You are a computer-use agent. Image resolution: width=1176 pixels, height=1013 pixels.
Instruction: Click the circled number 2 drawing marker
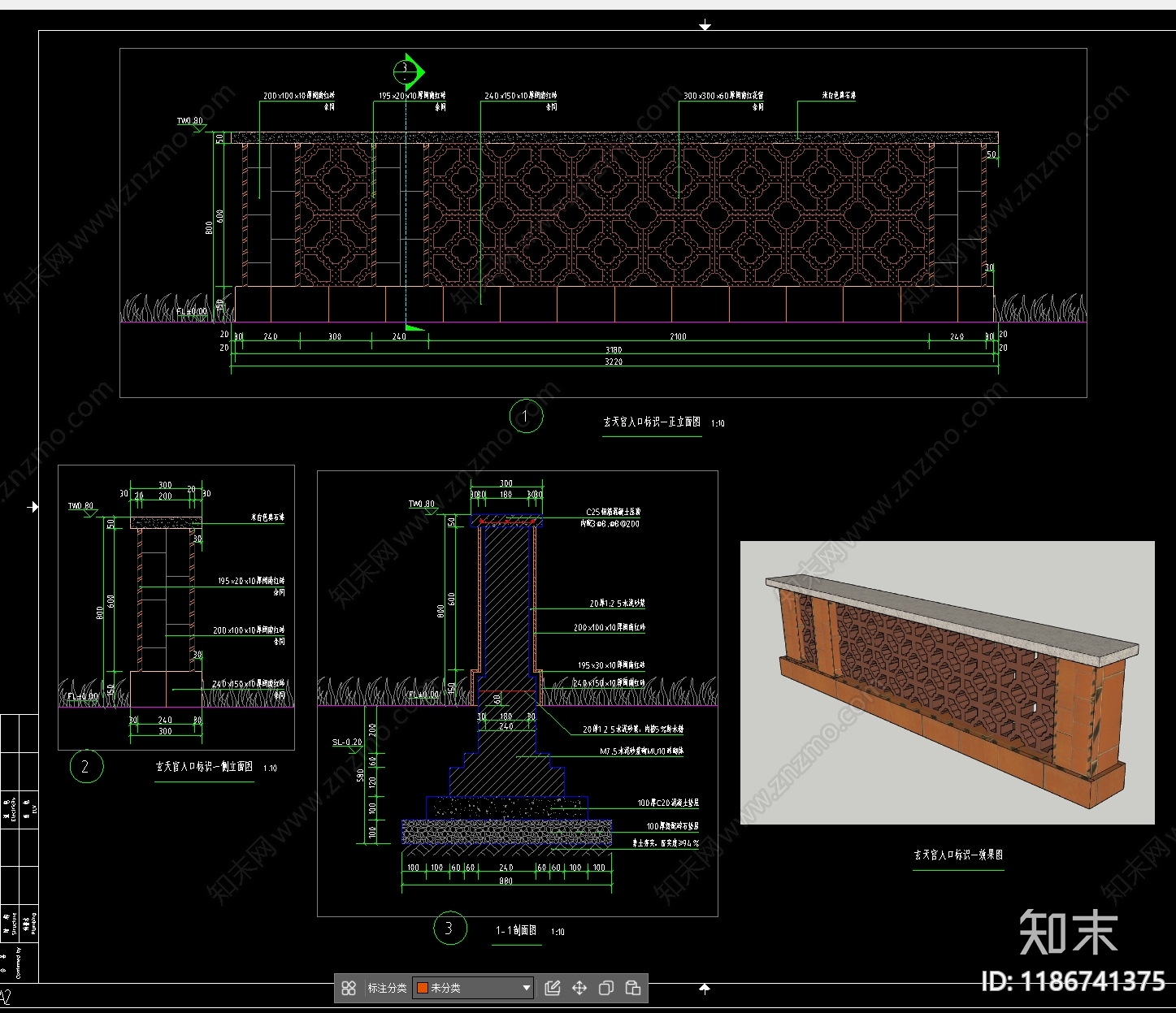coord(86,766)
